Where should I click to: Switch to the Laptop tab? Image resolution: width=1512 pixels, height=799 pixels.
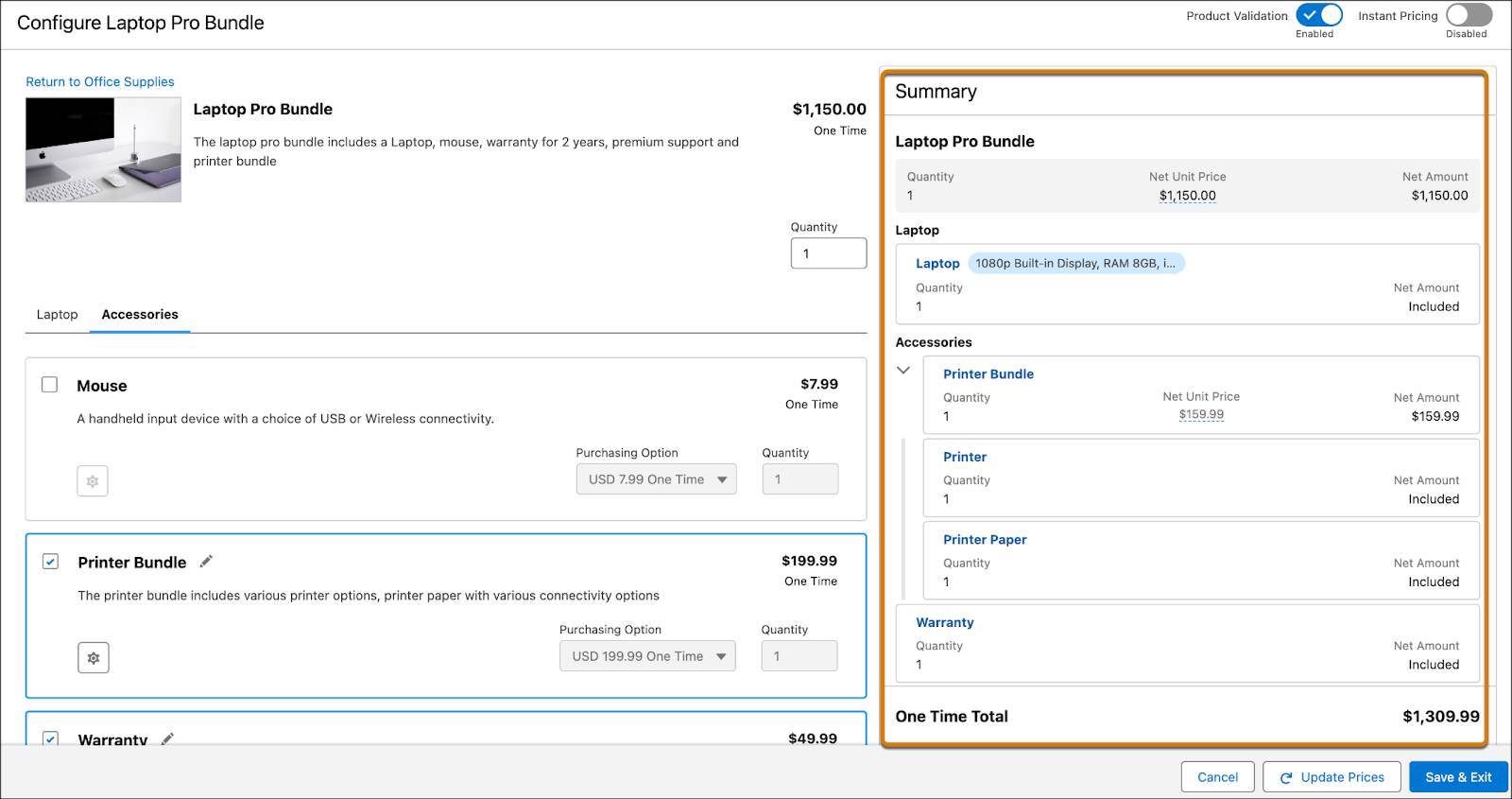(57, 315)
